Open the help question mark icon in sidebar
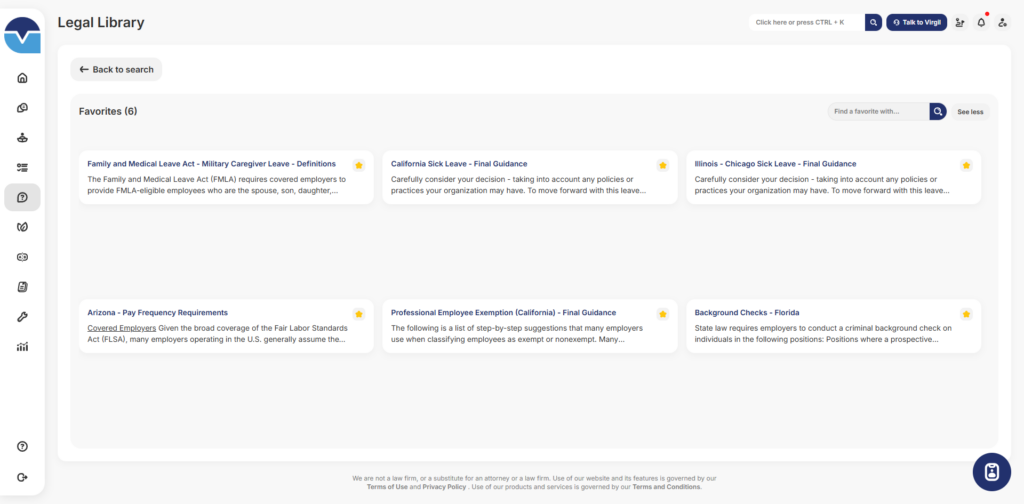 (22, 446)
